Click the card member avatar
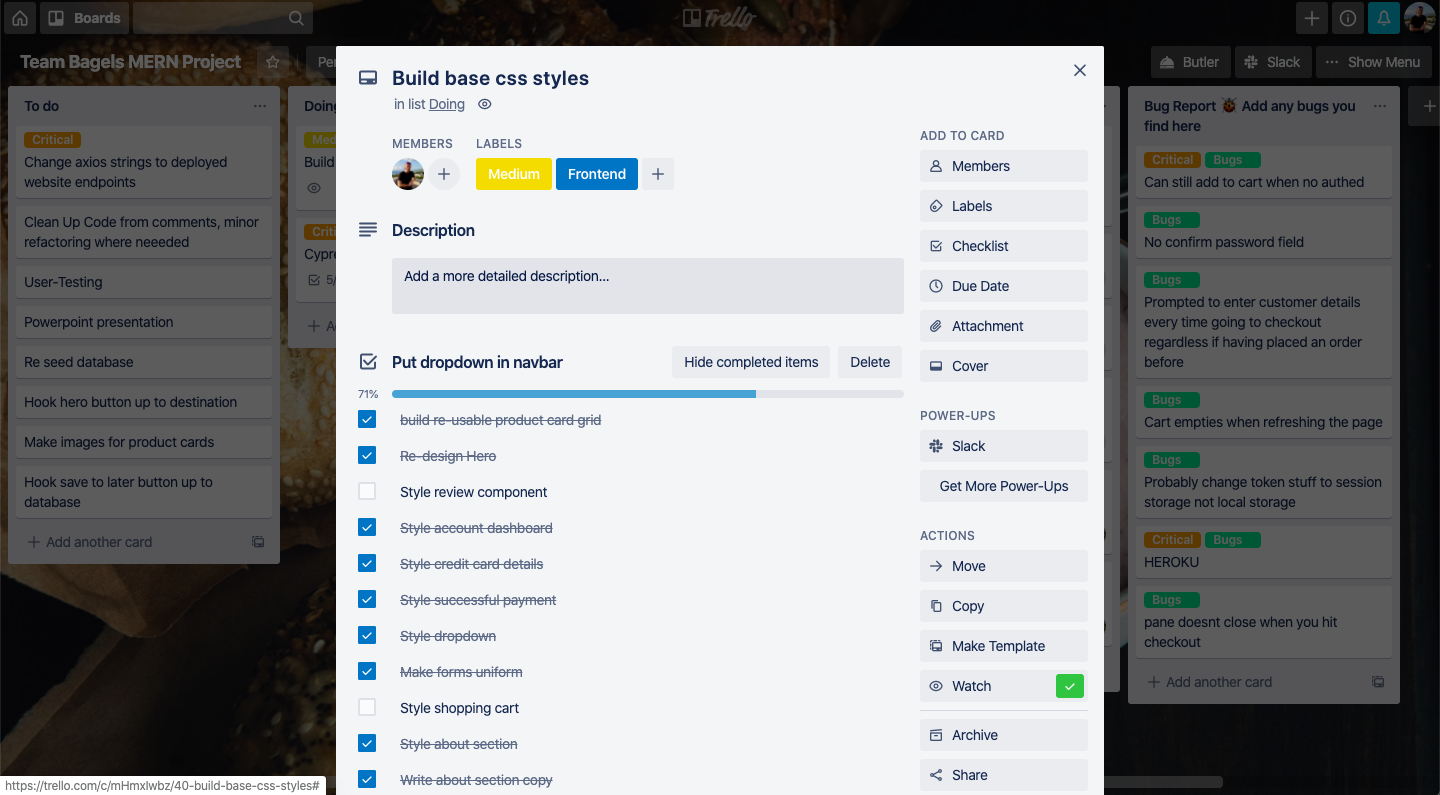Viewport: 1440px width, 795px height. pyautogui.click(x=408, y=174)
